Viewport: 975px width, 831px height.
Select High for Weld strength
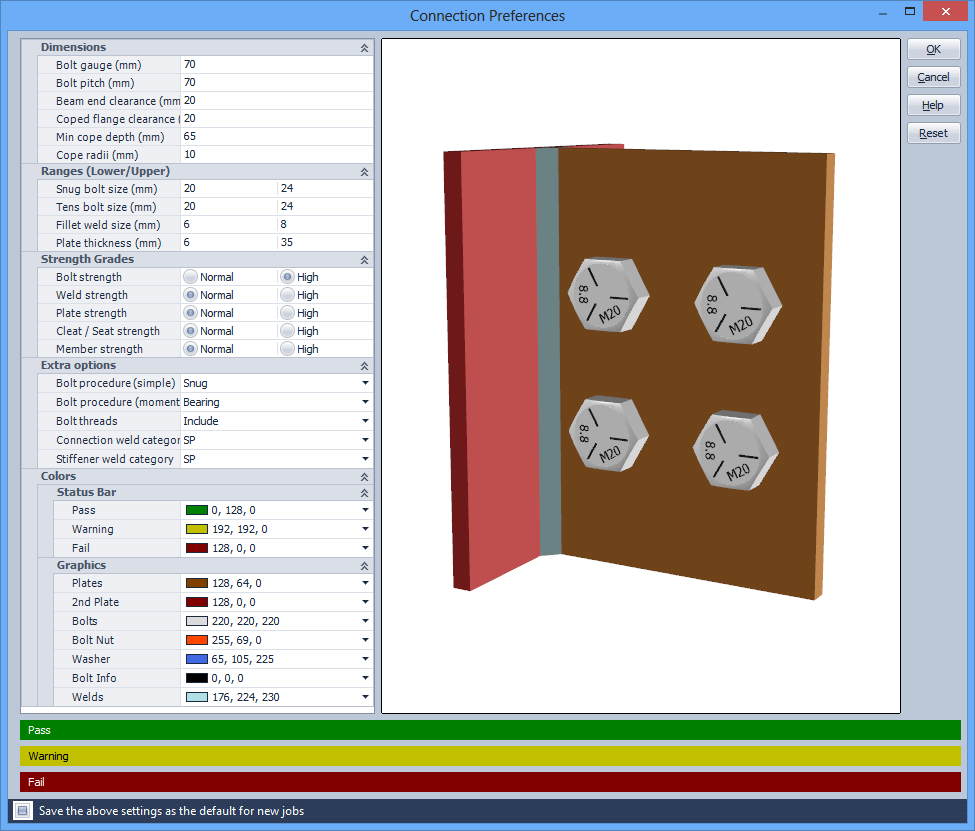click(x=287, y=295)
